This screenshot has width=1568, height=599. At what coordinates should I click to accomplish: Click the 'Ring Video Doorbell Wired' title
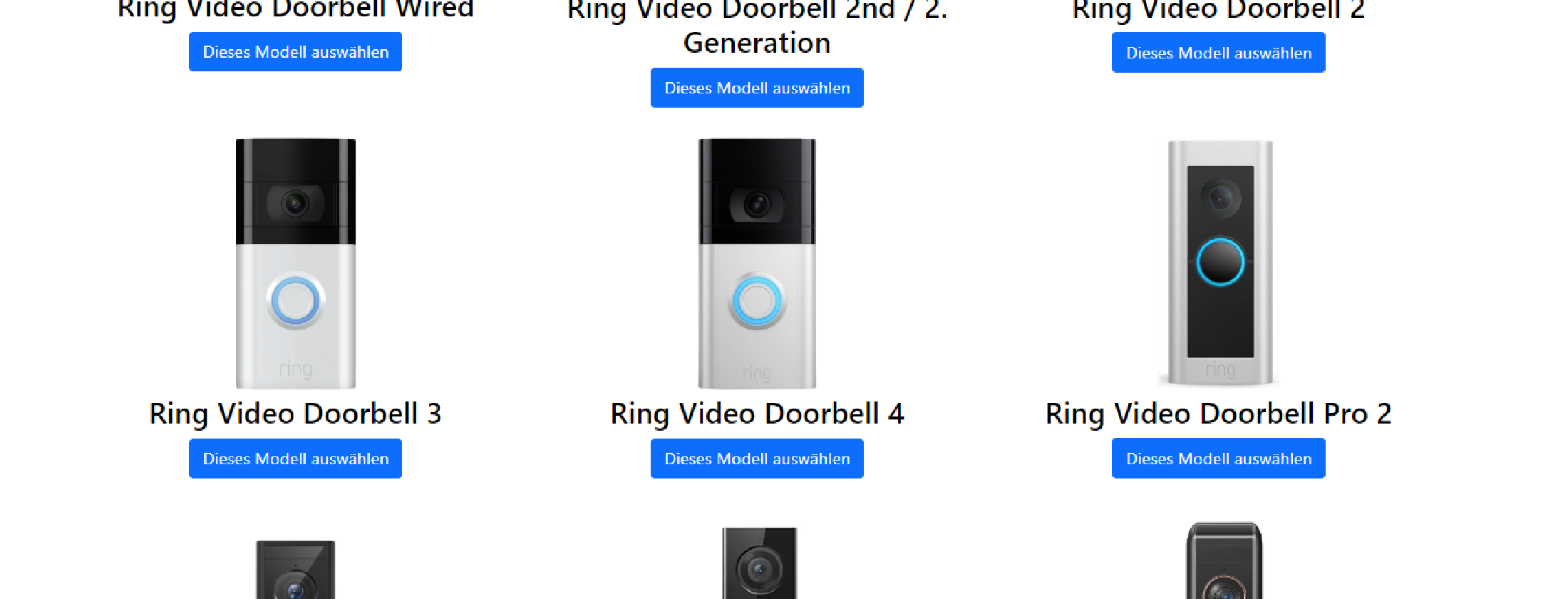coord(295,9)
